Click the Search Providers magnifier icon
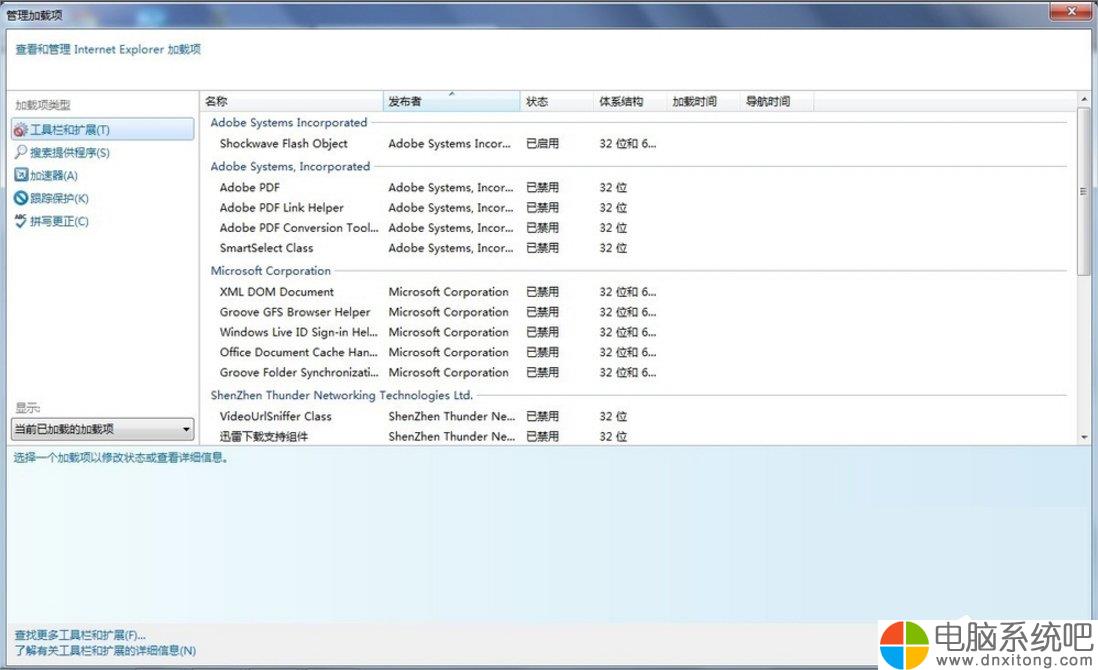1098x670 pixels. 21,152
